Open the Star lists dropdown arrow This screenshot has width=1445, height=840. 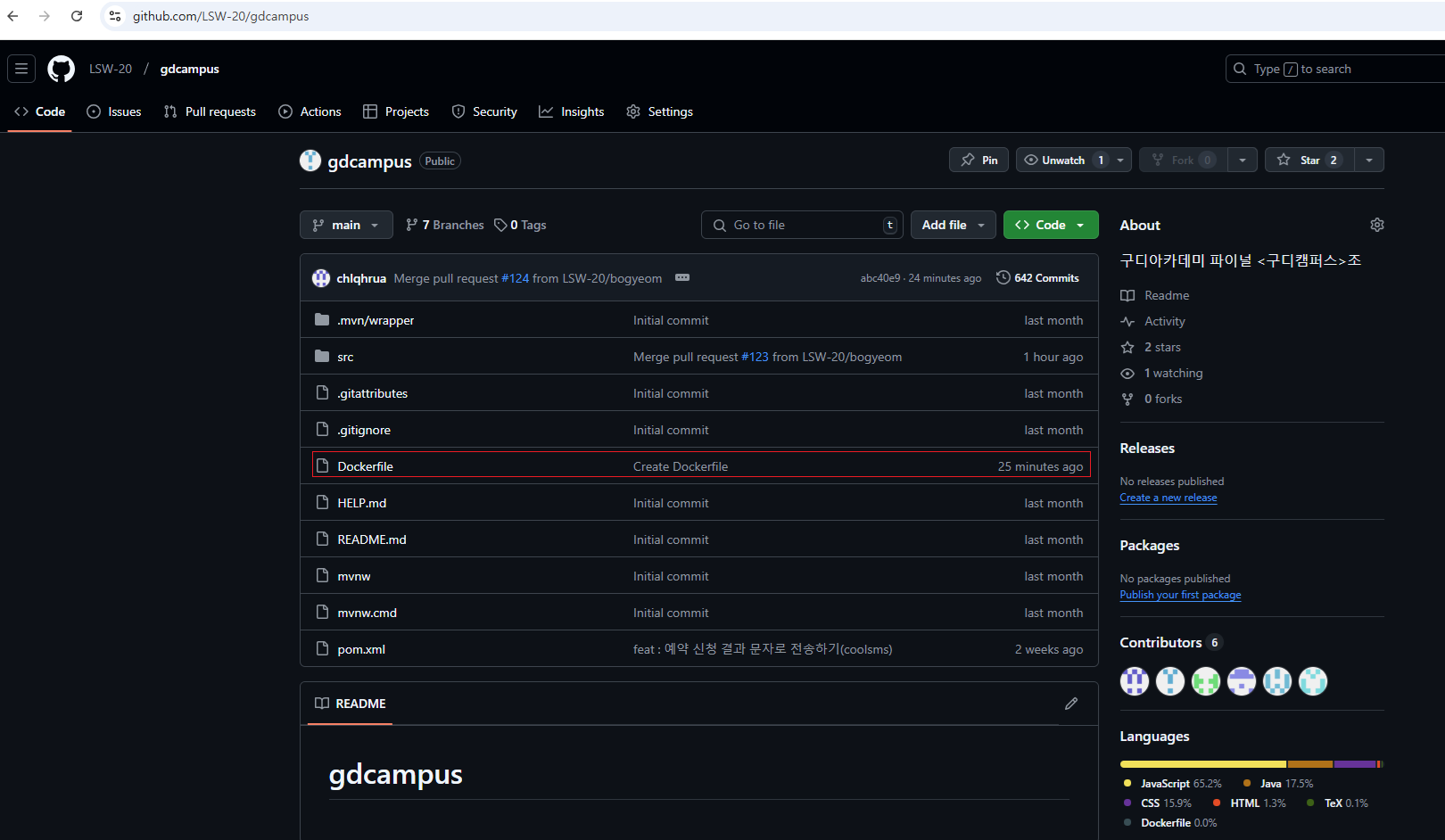(1369, 160)
